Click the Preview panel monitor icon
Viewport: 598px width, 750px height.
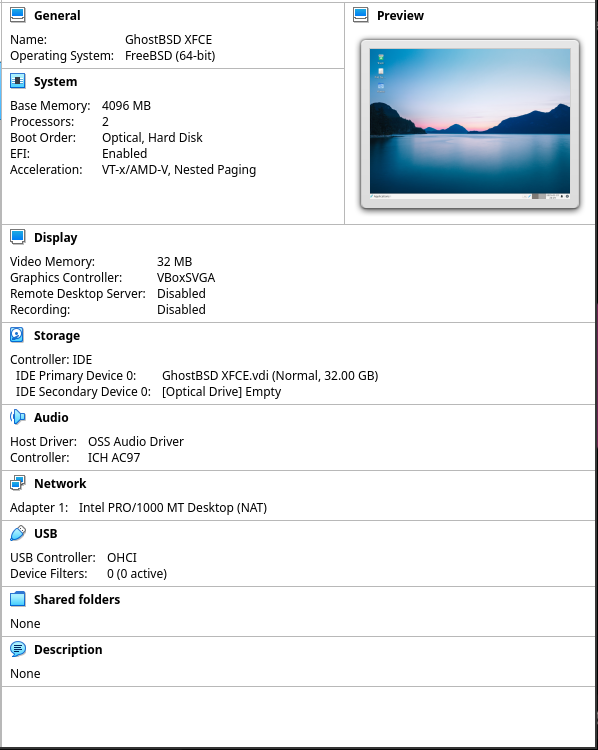point(361,15)
